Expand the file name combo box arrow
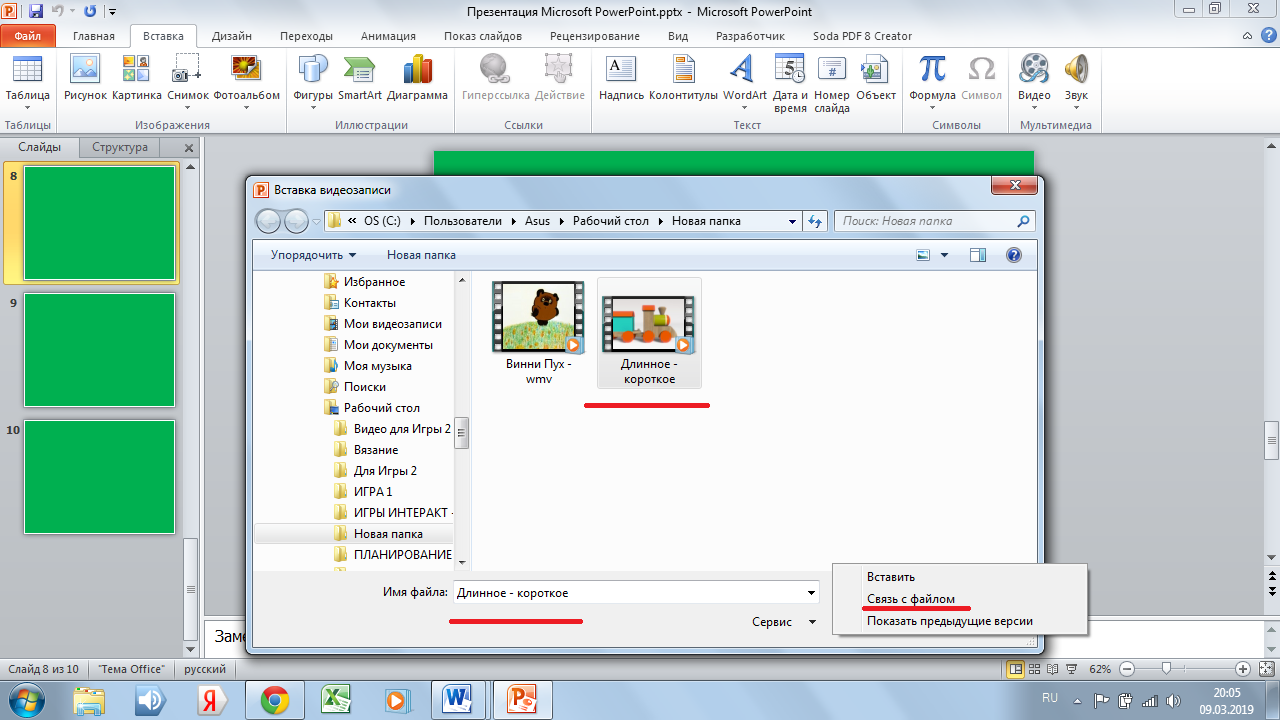Image resolution: width=1280 pixels, height=720 pixels. coord(811,593)
